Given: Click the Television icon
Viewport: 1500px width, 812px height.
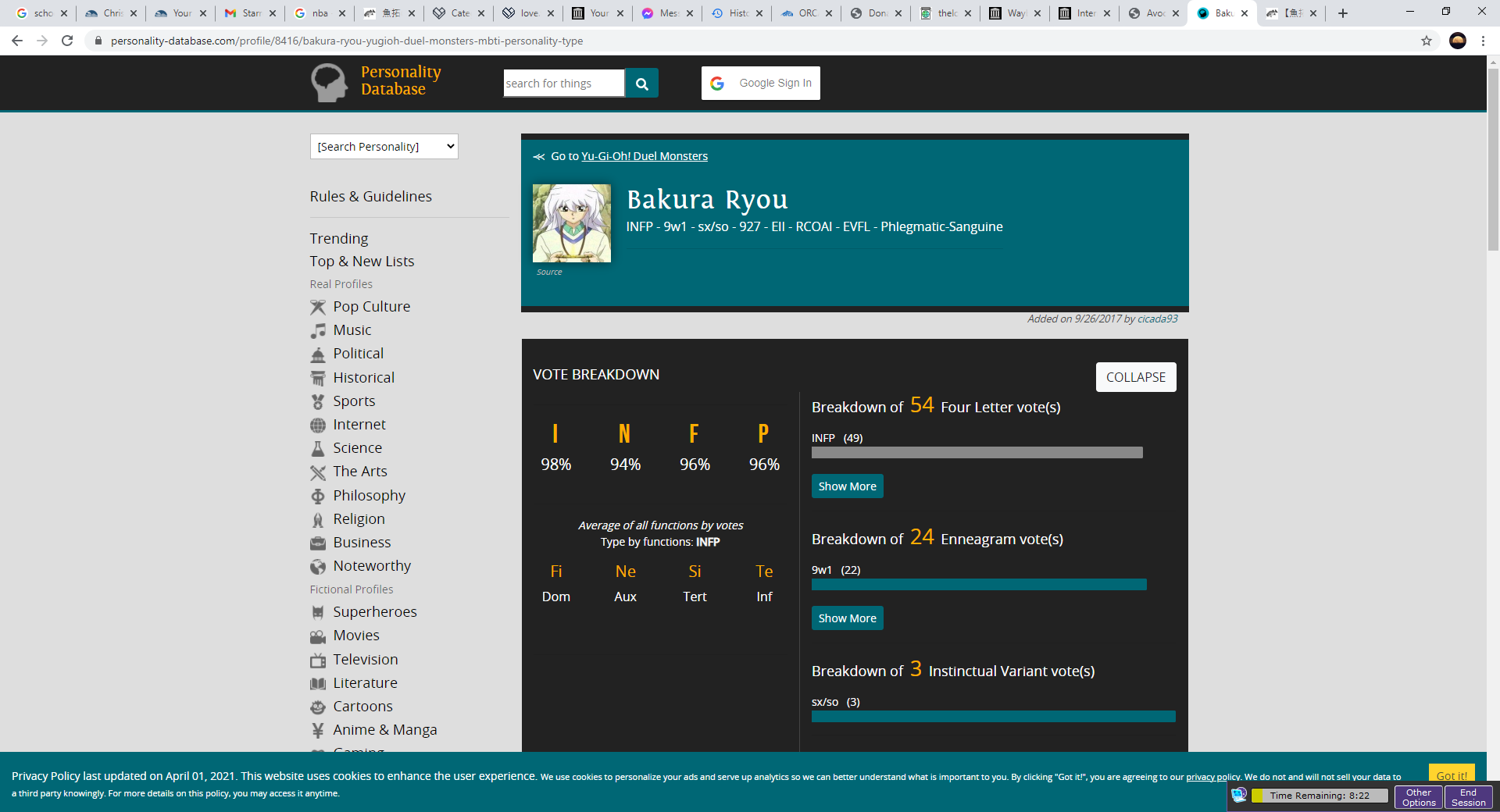Looking at the screenshot, I should 318,661.
